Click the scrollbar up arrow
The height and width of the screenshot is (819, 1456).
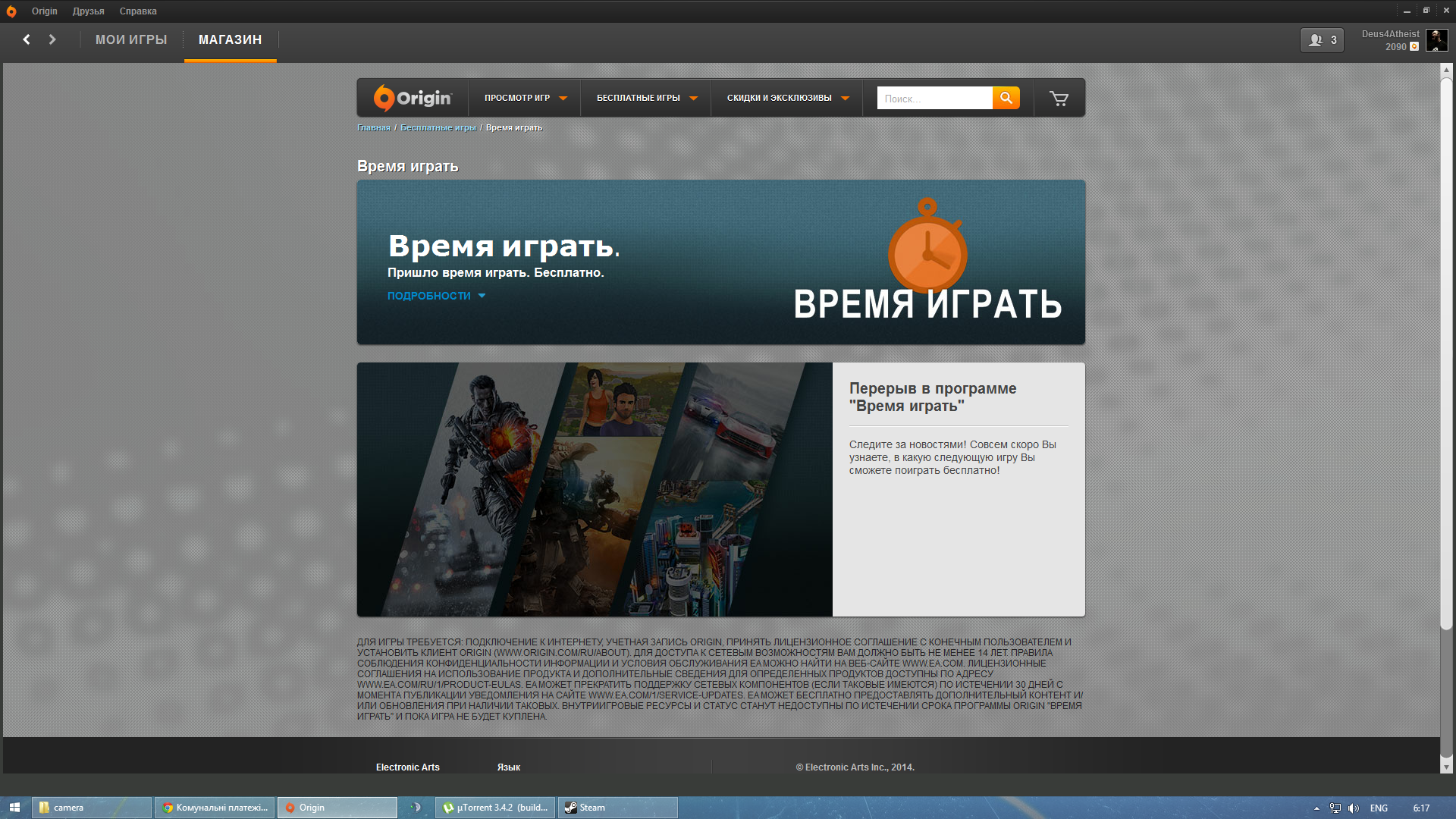(1446, 70)
